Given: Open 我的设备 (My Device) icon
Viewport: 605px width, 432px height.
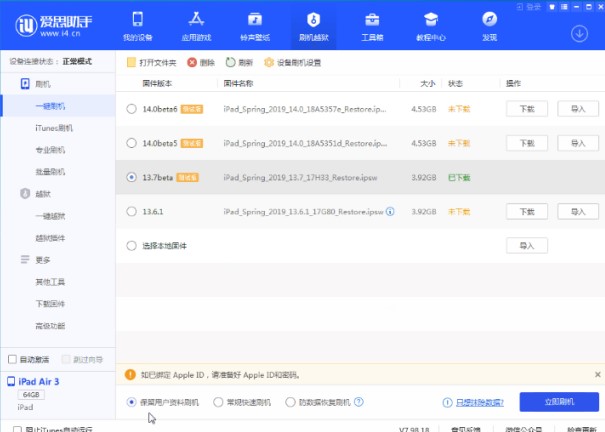Looking at the screenshot, I should coord(137,20).
